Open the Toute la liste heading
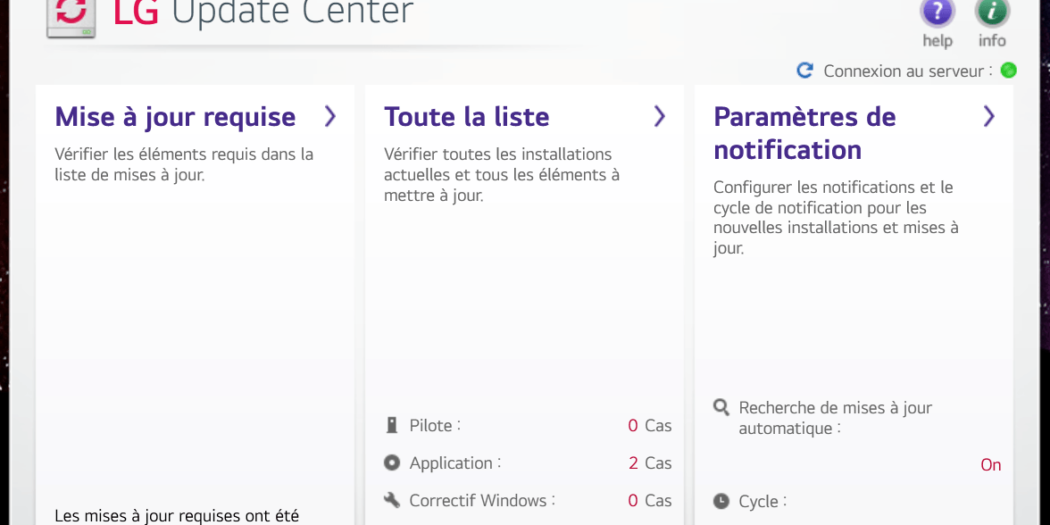The image size is (1050, 525). [x=467, y=117]
